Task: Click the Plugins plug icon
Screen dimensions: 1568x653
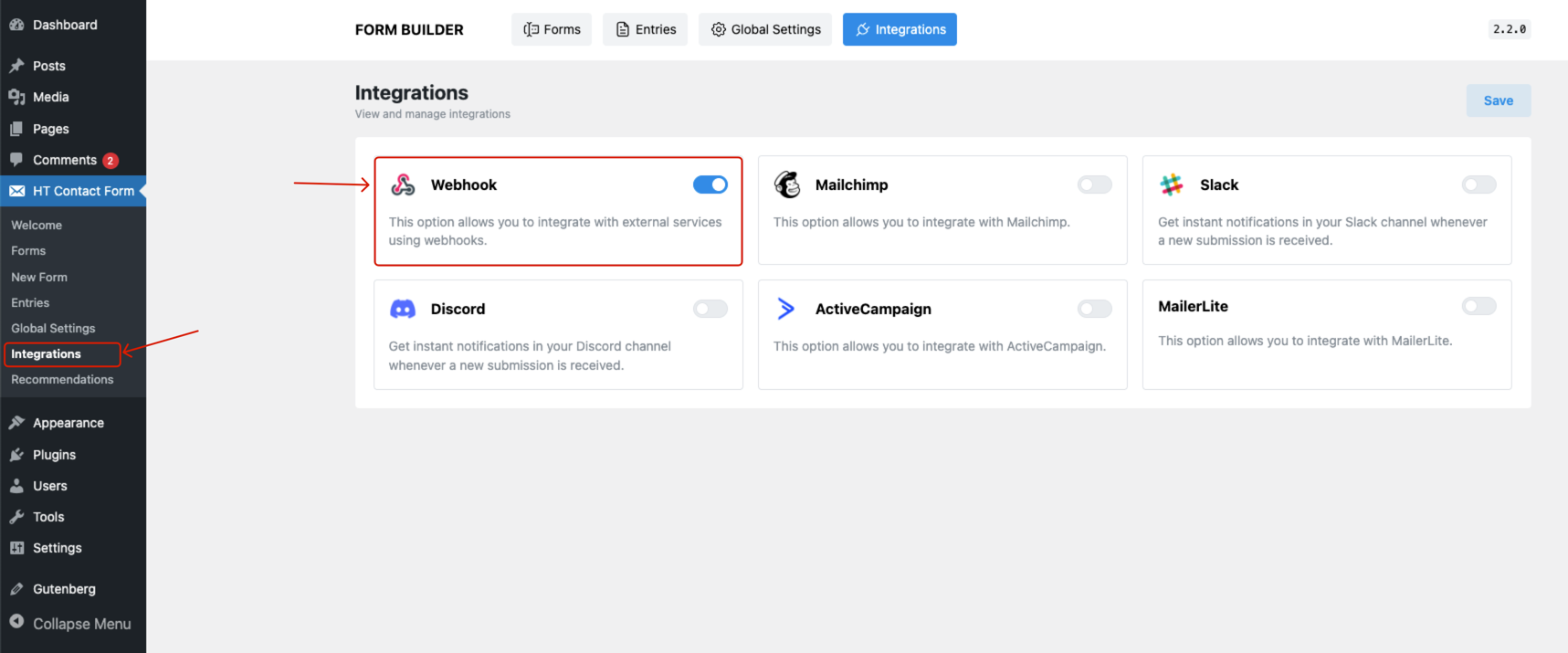Action: tap(16, 455)
